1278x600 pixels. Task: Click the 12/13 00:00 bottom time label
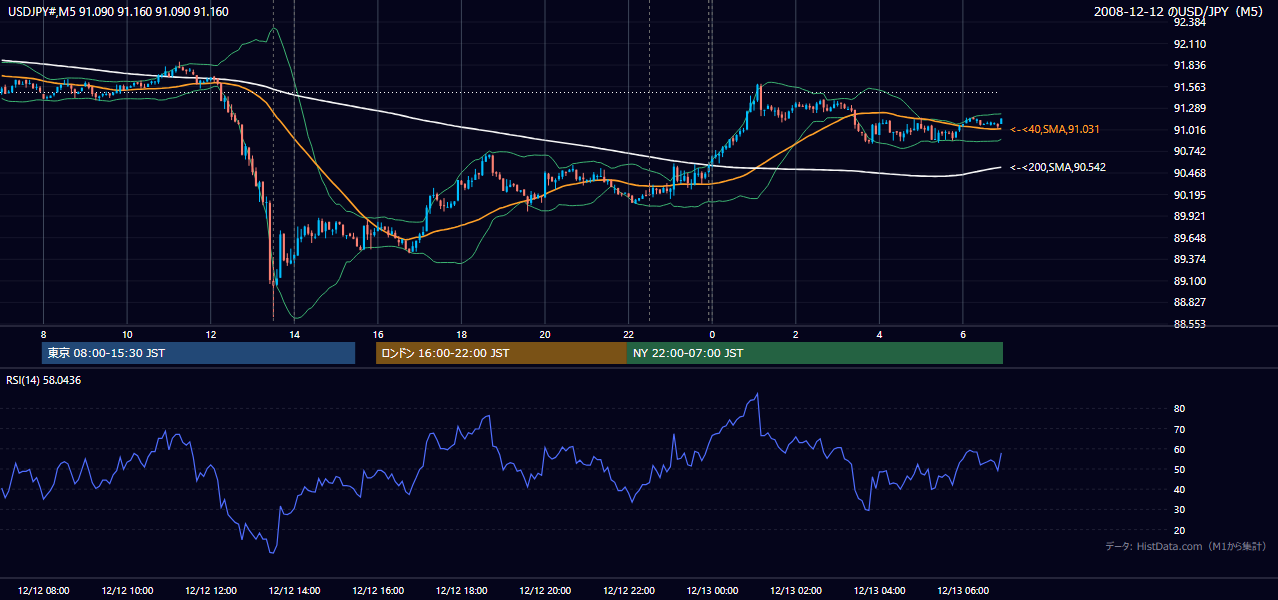click(712, 590)
